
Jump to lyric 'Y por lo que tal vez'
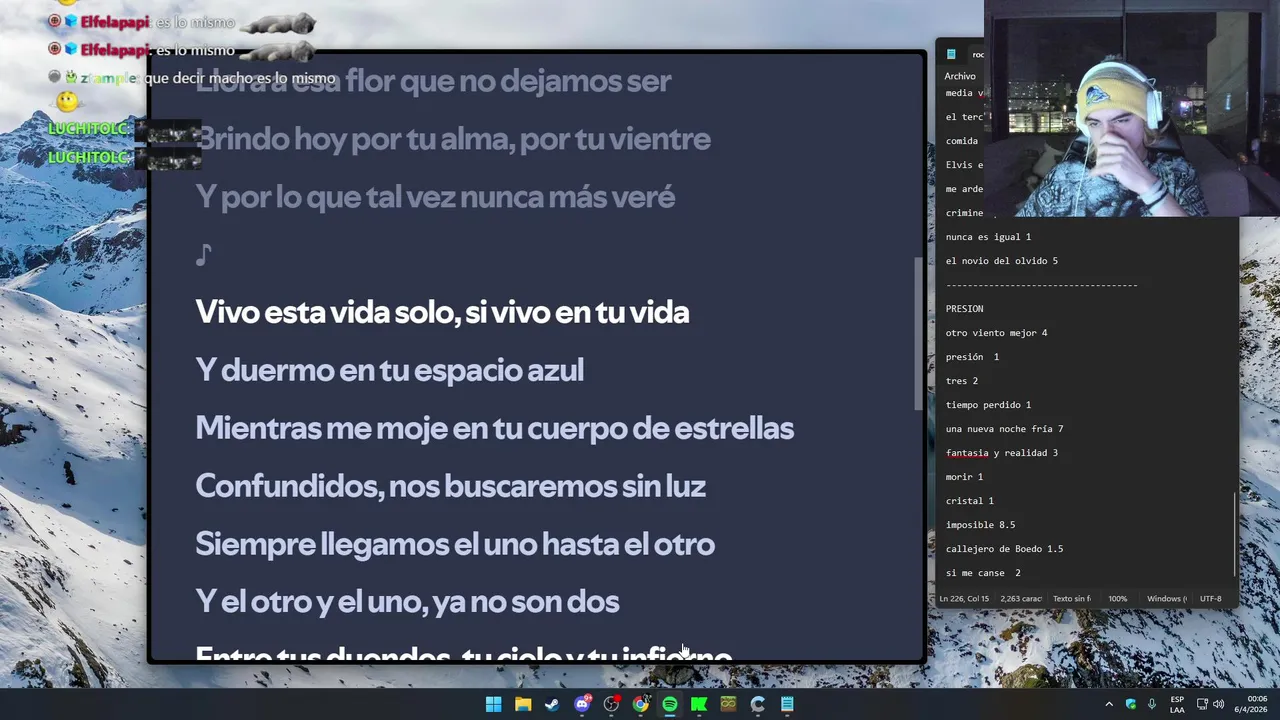435,197
